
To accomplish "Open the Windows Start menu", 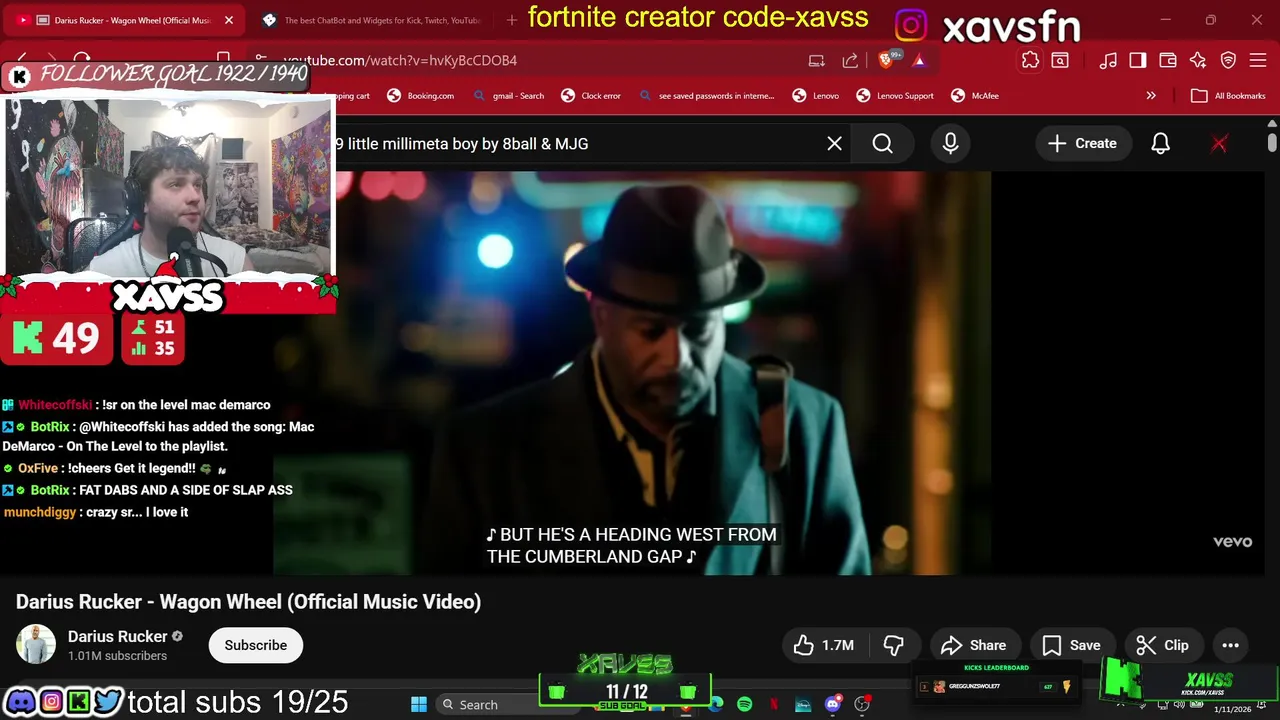I will pyautogui.click(x=419, y=705).
